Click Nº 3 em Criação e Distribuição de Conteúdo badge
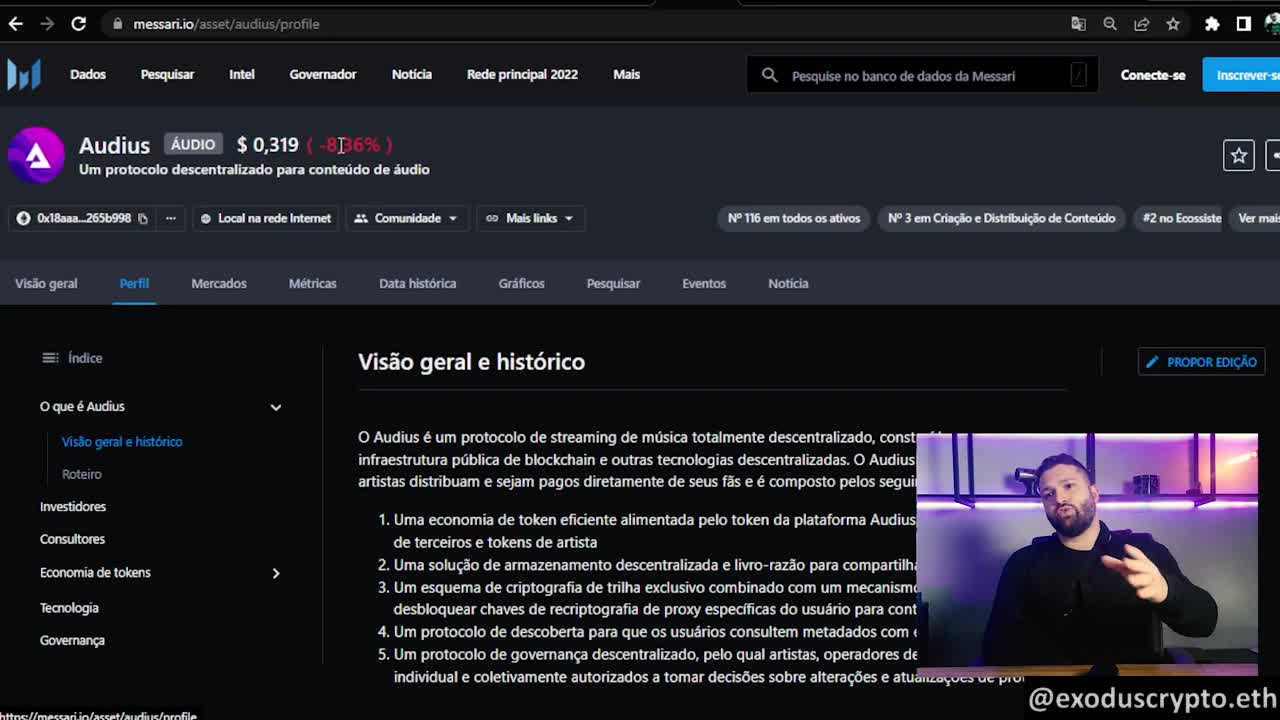 click(1002, 218)
